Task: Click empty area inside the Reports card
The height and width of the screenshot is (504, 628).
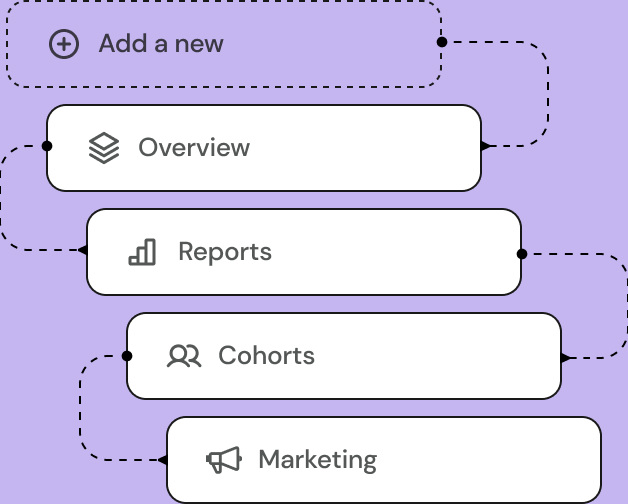Action: click(400, 252)
